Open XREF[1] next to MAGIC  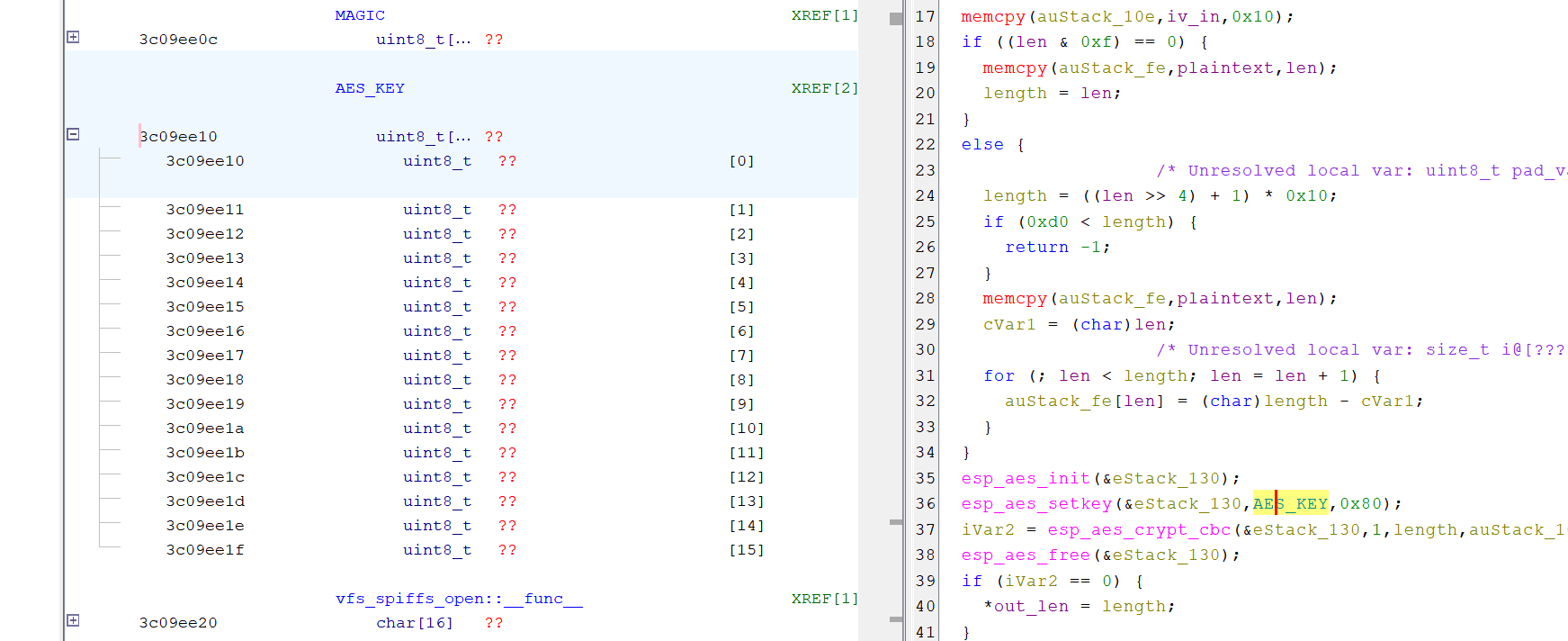pyautogui.click(x=824, y=15)
